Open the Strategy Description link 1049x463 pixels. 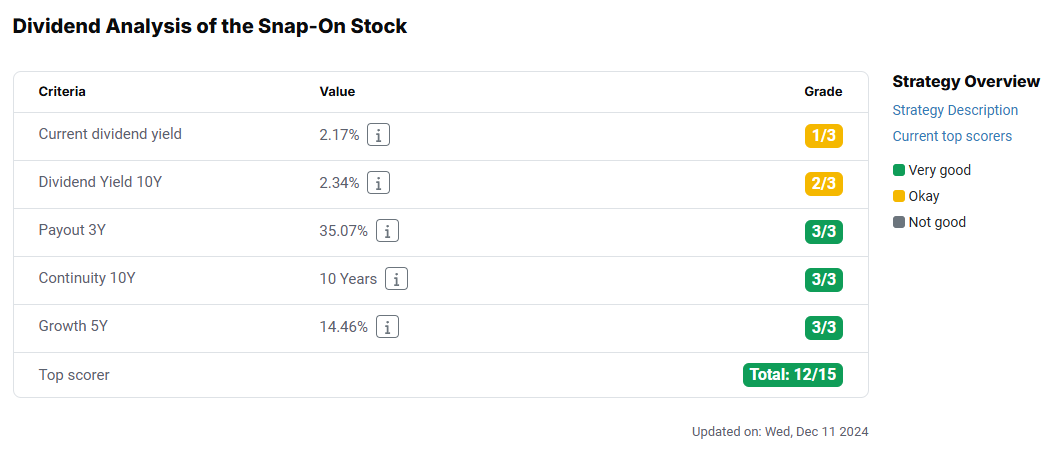(x=955, y=110)
